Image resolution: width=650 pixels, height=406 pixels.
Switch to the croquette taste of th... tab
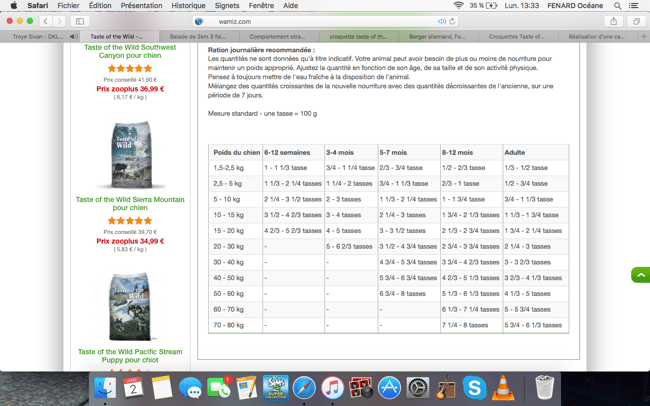(358, 36)
